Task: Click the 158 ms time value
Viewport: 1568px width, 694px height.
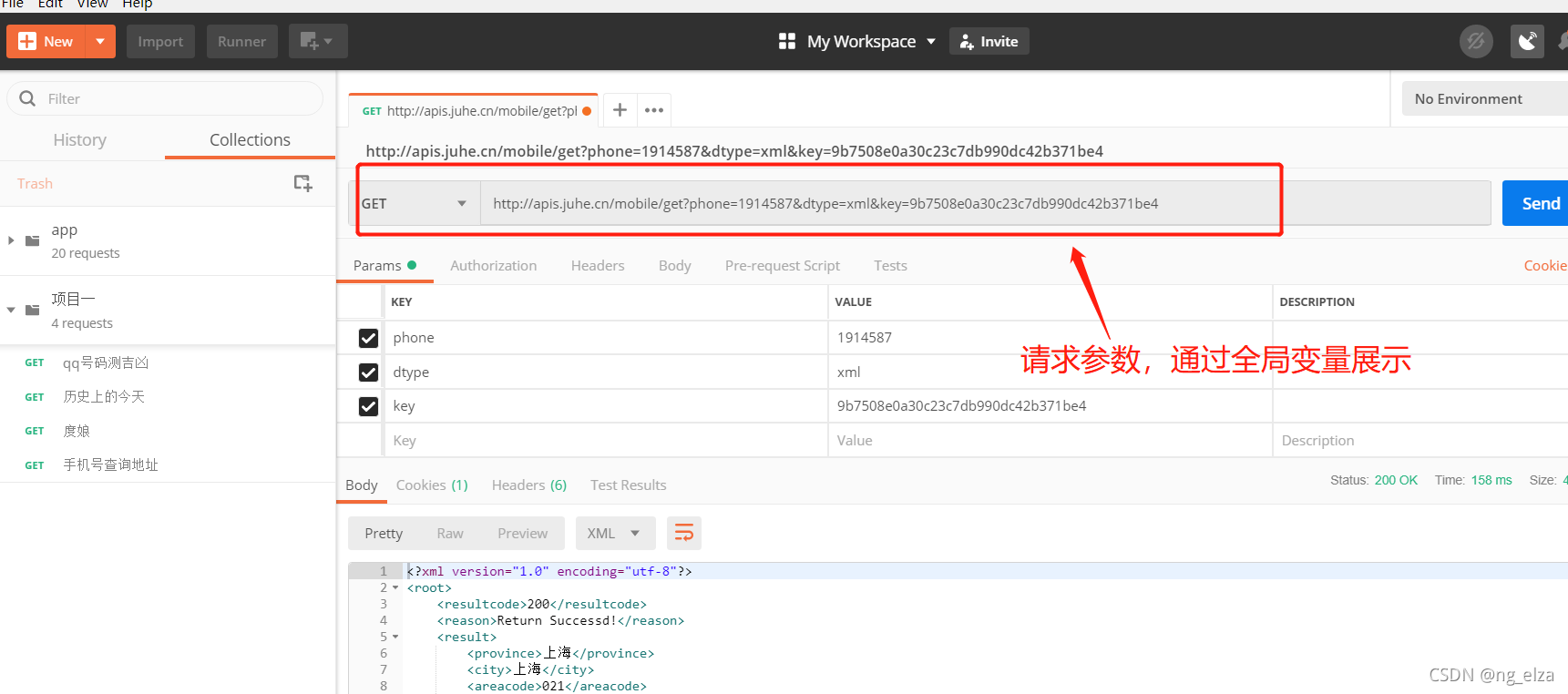Action: pyautogui.click(x=1491, y=480)
